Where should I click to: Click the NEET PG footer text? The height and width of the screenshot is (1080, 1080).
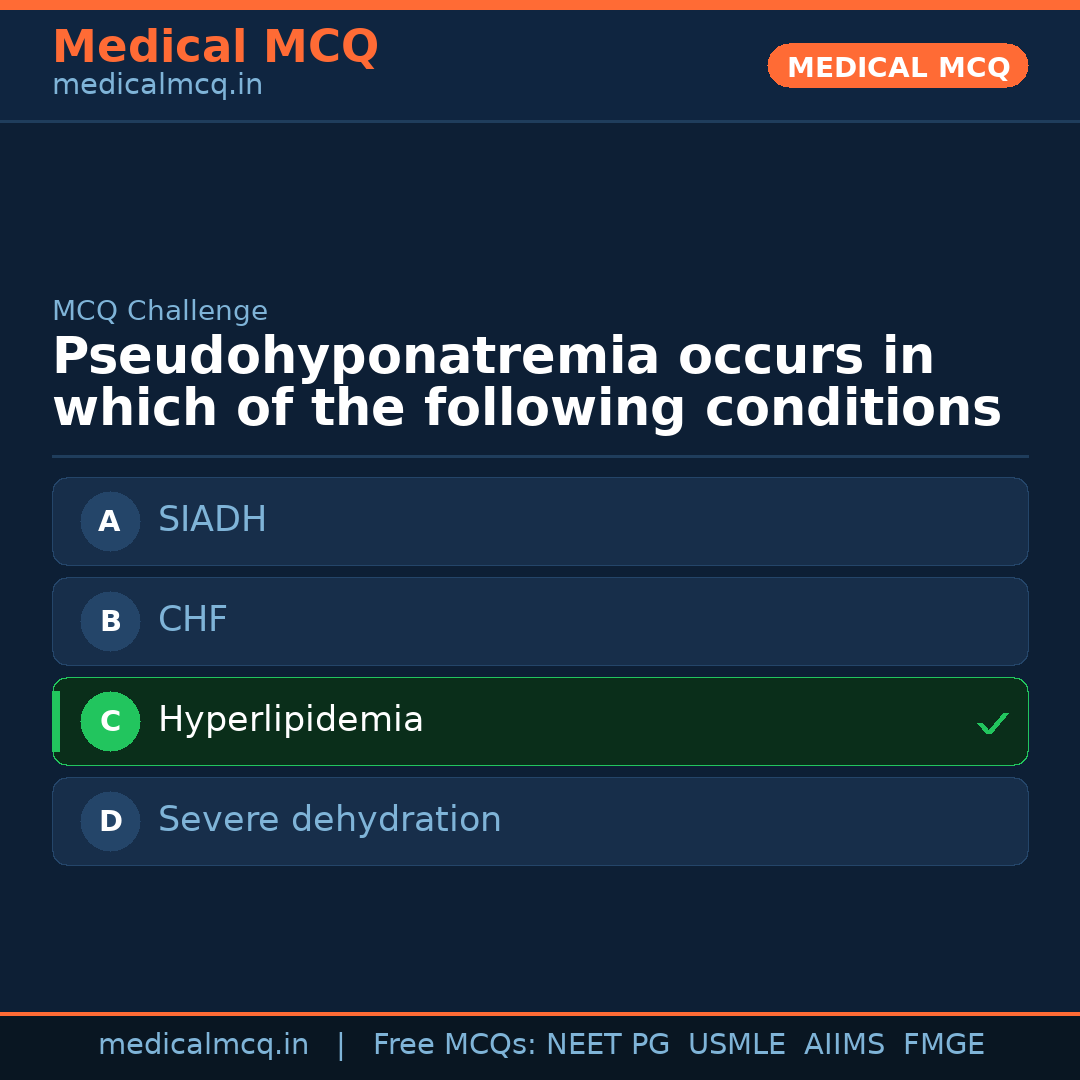(x=608, y=1045)
